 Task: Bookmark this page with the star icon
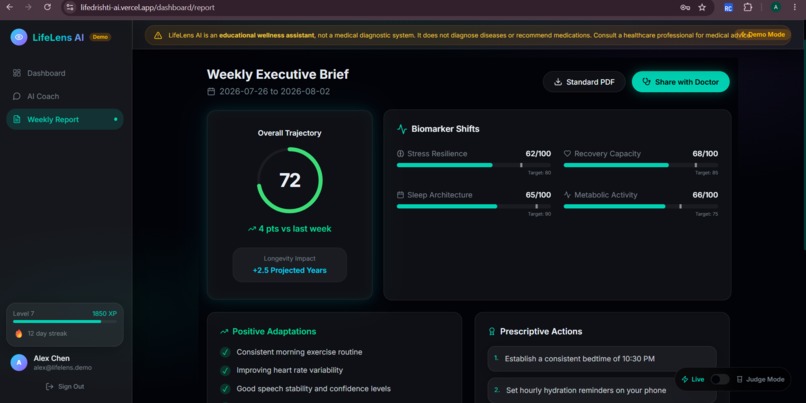tap(702, 7)
